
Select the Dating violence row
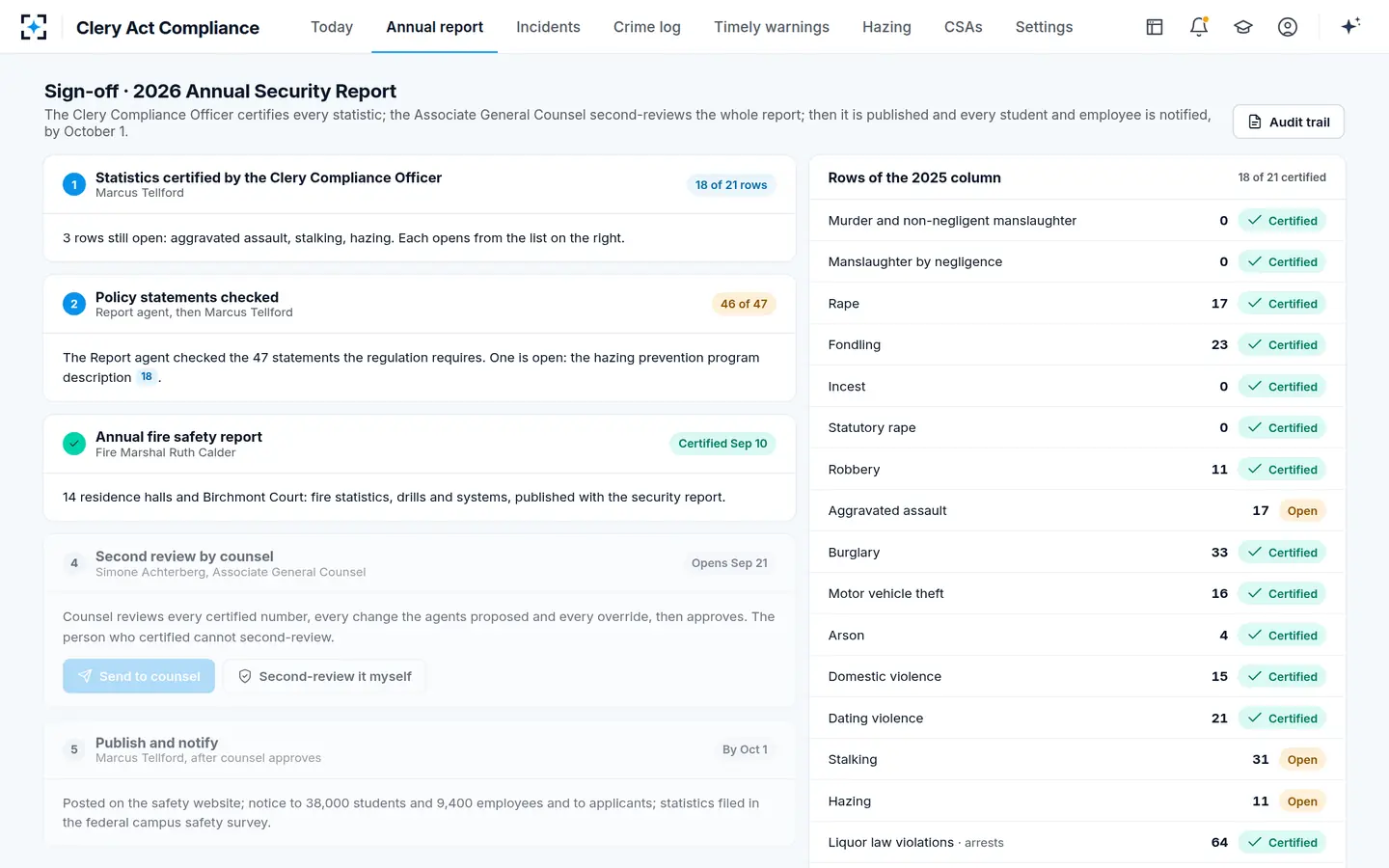pyautogui.click(x=1076, y=719)
